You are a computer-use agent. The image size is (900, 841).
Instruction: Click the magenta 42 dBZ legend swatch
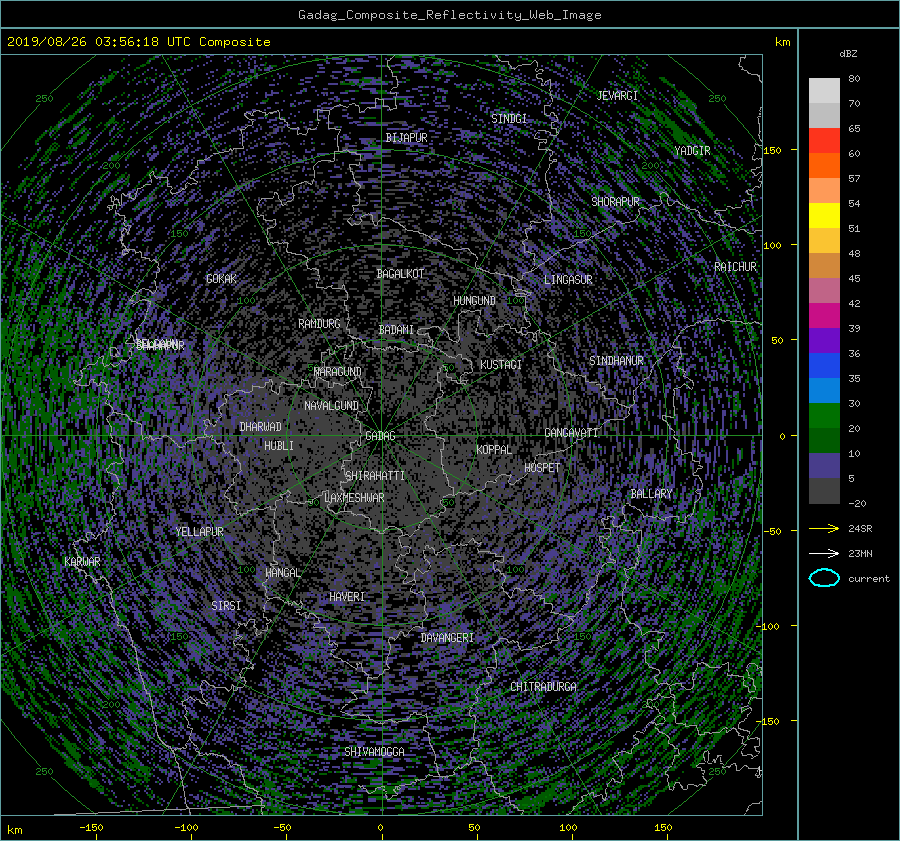(824, 315)
